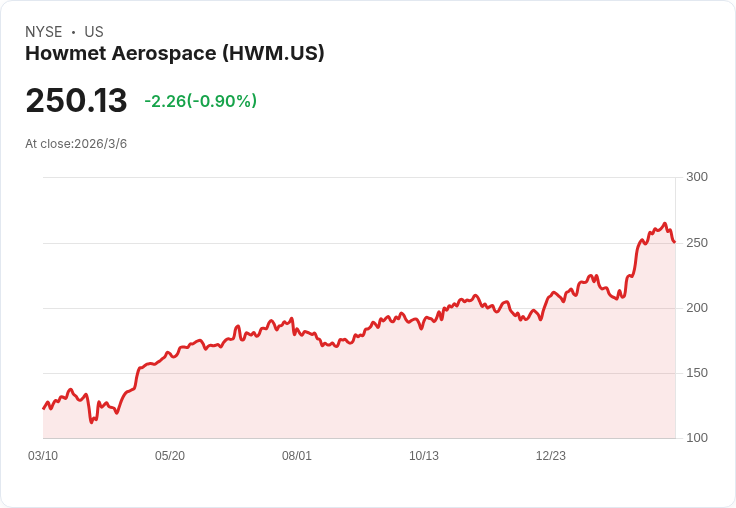
Task: Click the dot separator between NYSE and US
Action: (x=73, y=32)
